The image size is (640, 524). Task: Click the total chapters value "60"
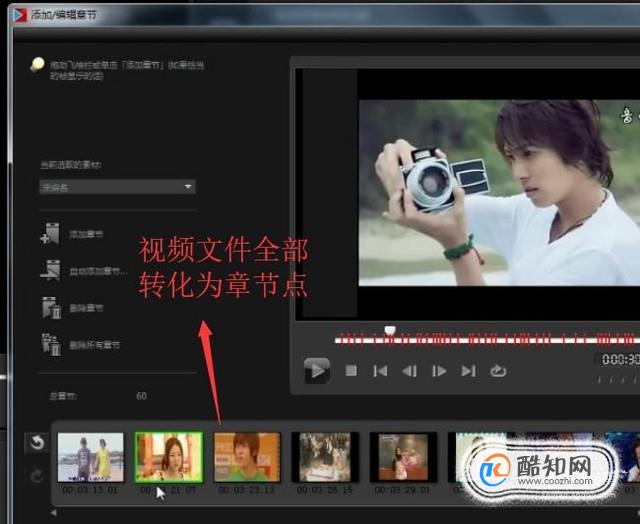pyautogui.click(x=141, y=396)
